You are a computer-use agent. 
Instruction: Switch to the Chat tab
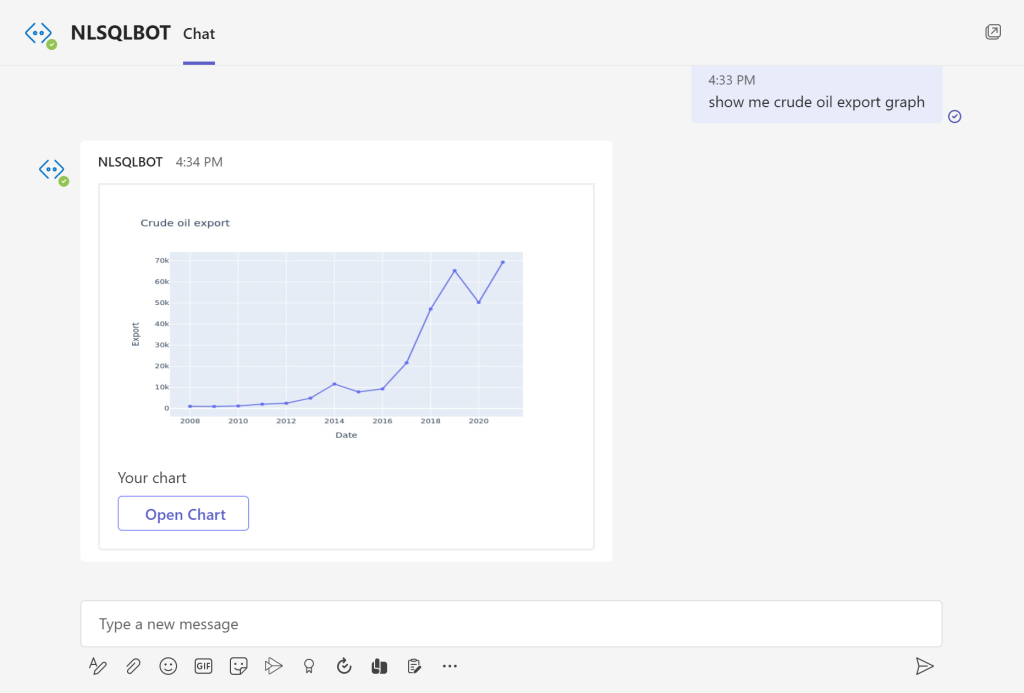(x=199, y=34)
